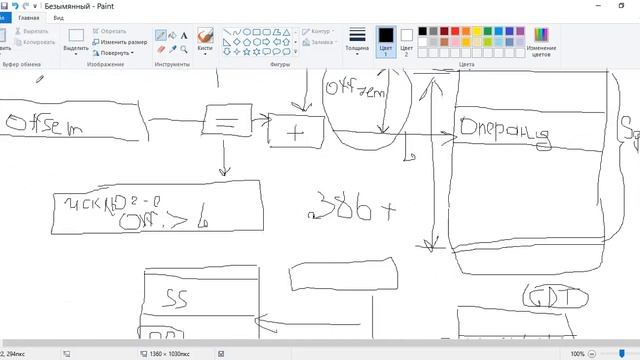Click the Save icon in quick access toolbar

click(4, 6)
